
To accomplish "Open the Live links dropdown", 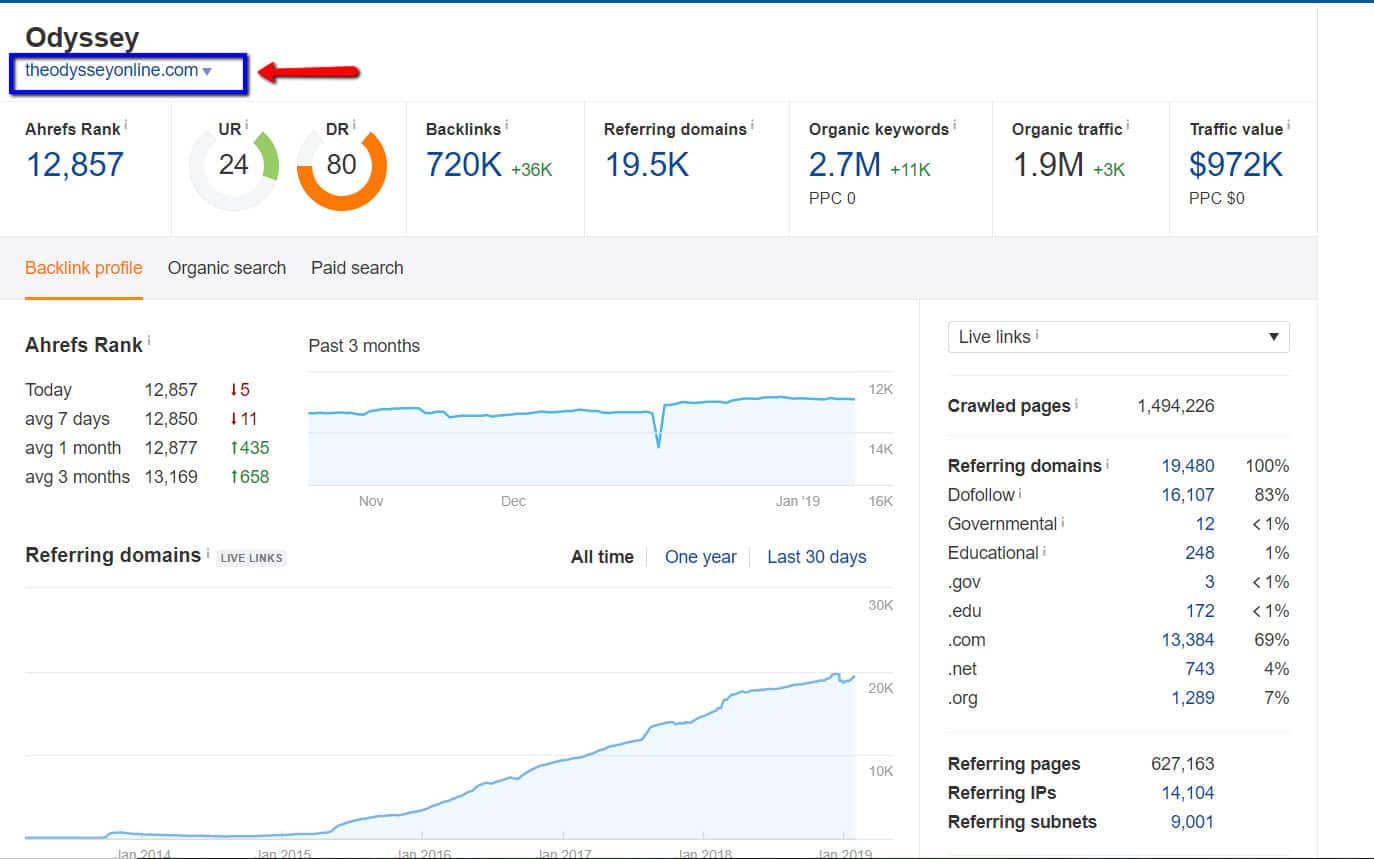I will click(1118, 337).
